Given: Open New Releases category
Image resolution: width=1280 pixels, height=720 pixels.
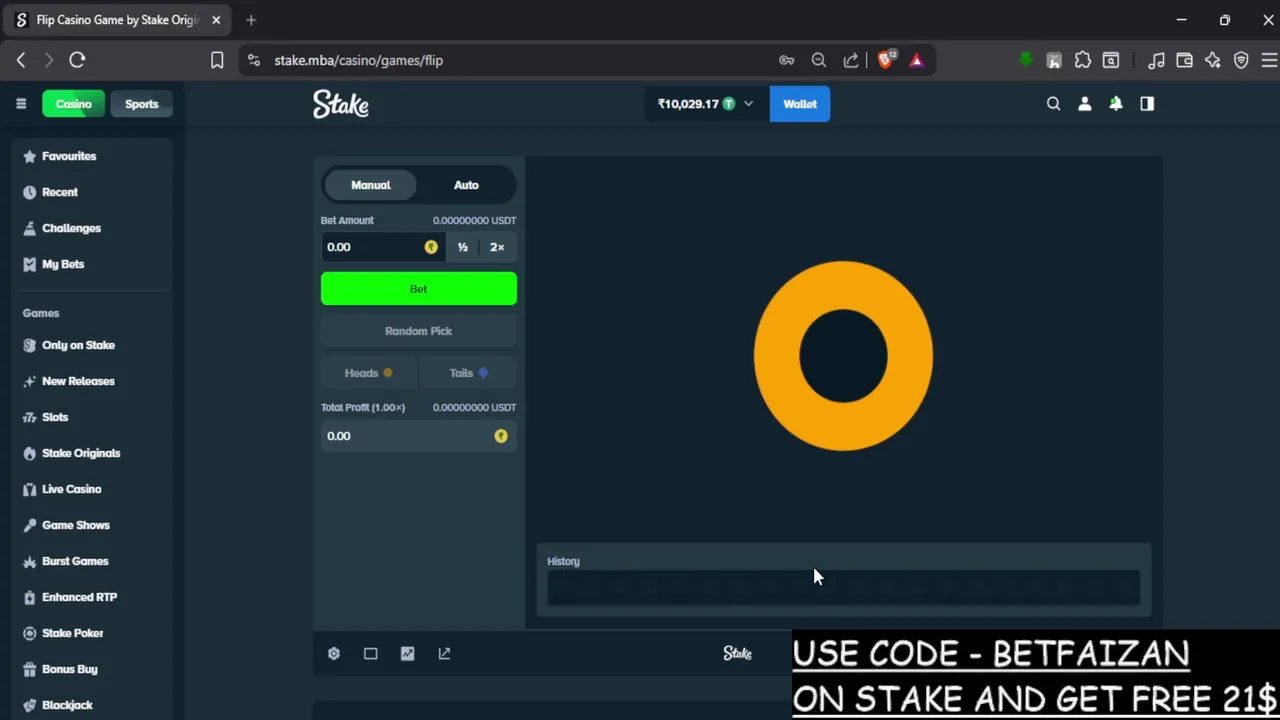Looking at the screenshot, I should pos(78,381).
